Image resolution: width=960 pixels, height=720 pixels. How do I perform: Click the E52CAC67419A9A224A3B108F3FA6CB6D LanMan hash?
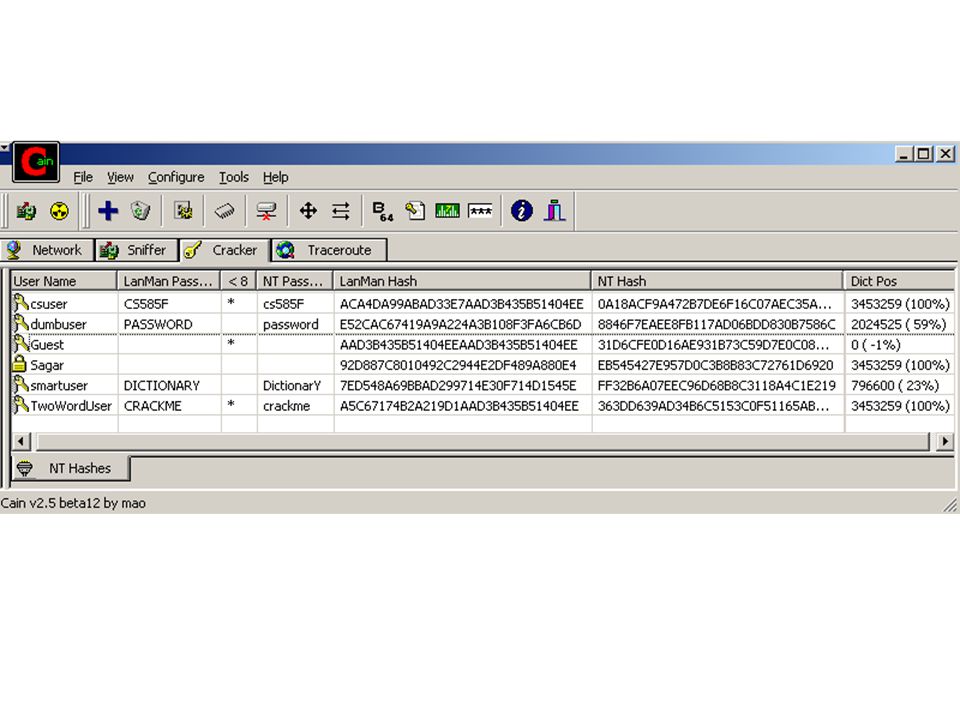pyautogui.click(x=460, y=324)
